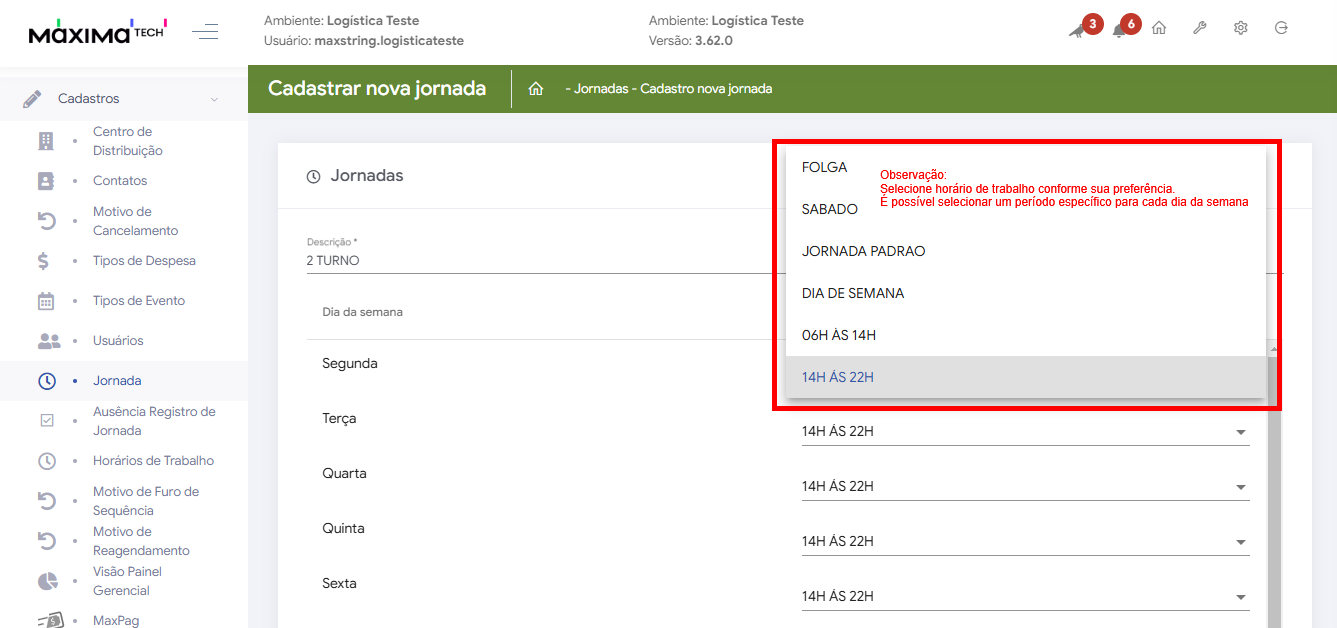The width and height of the screenshot is (1337, 628).
Task: Open the wrench tools icon
Action: [1200, 28]
